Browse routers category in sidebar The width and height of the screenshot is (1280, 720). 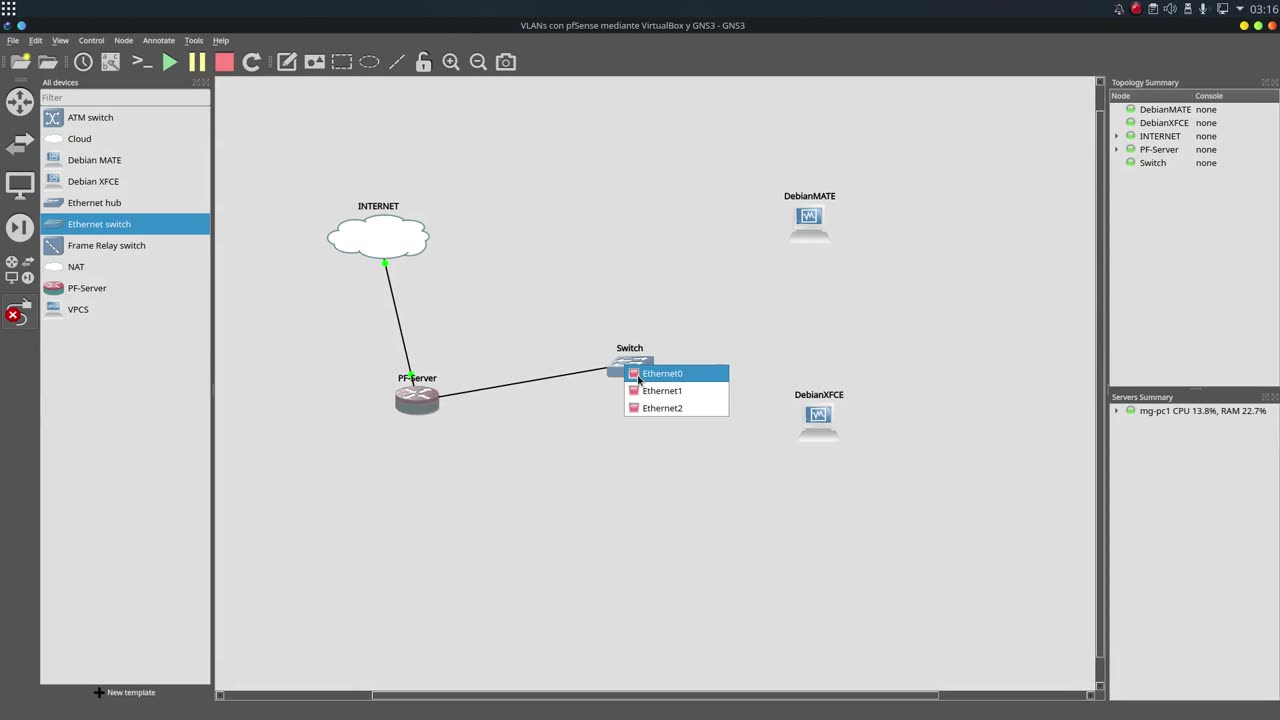tap(20, 101)
